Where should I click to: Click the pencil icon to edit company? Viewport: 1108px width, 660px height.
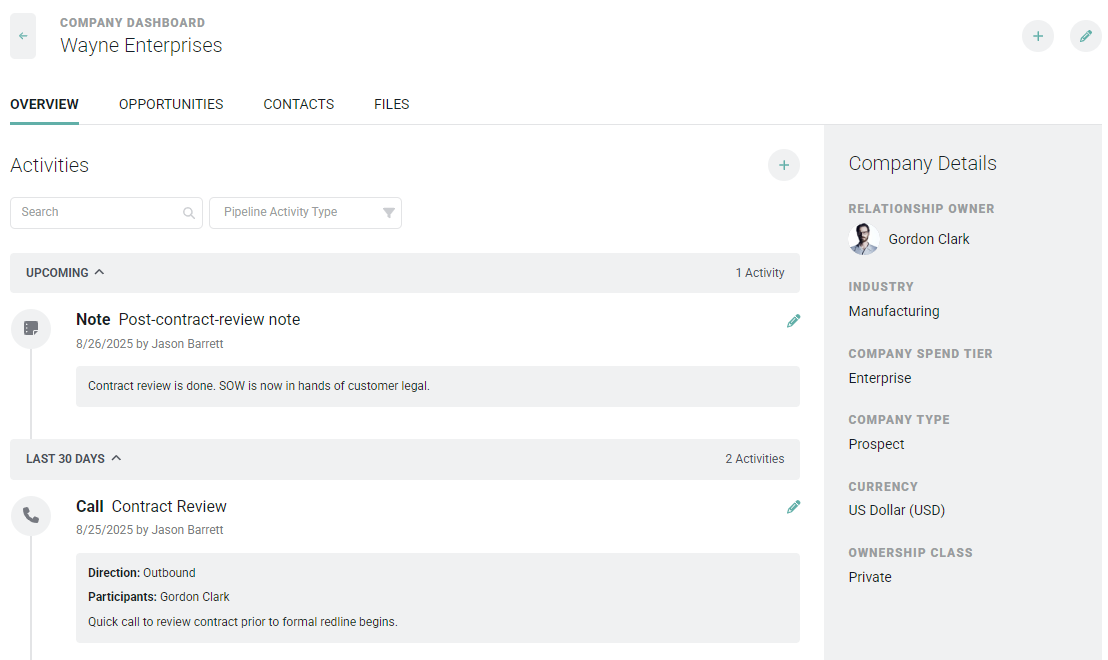[x=1085, y=36]
